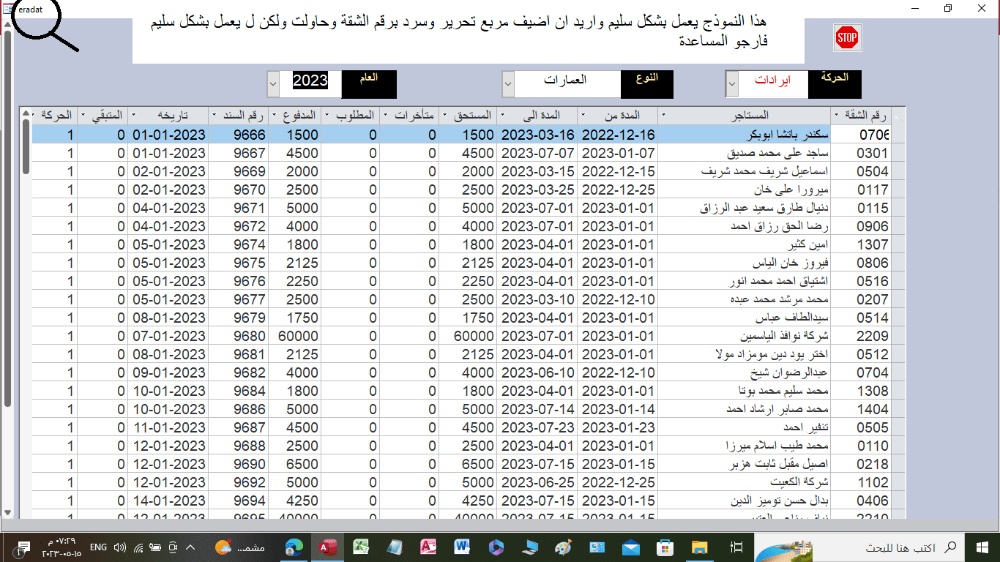Click voucher number 9680 cell
1000x562 pixels.
point(239,336)
